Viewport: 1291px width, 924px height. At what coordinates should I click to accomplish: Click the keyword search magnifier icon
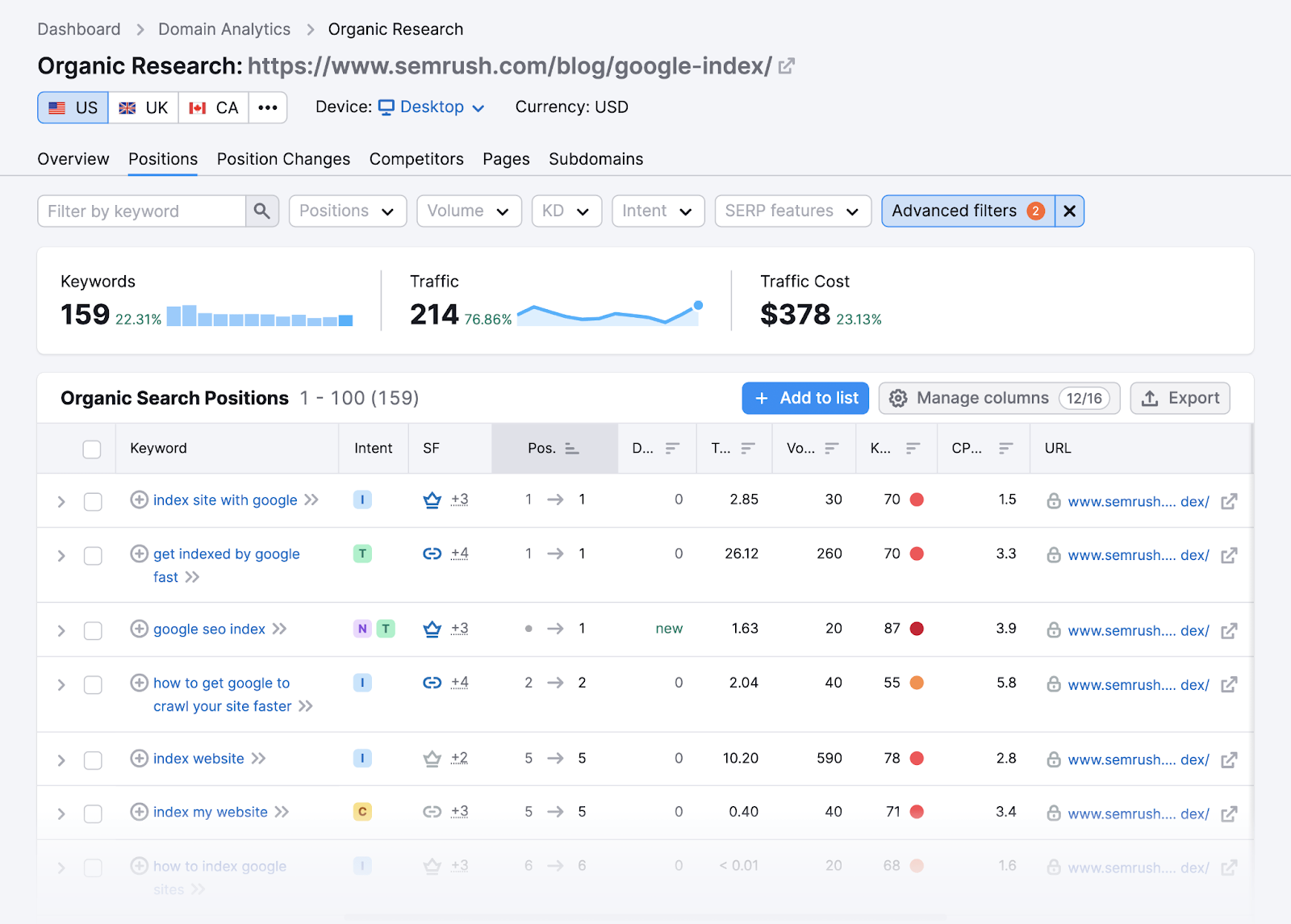pos(262,211)
